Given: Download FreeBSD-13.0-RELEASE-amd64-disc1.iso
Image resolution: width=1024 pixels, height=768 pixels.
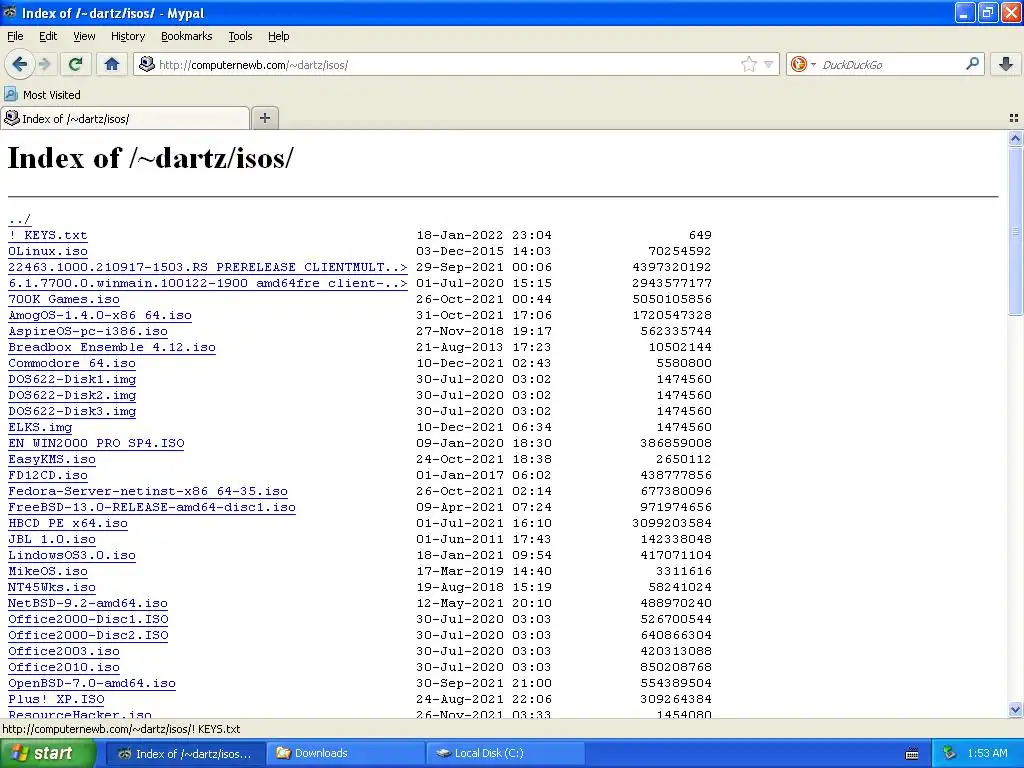Looking at the screenshot, I should 152,507.
